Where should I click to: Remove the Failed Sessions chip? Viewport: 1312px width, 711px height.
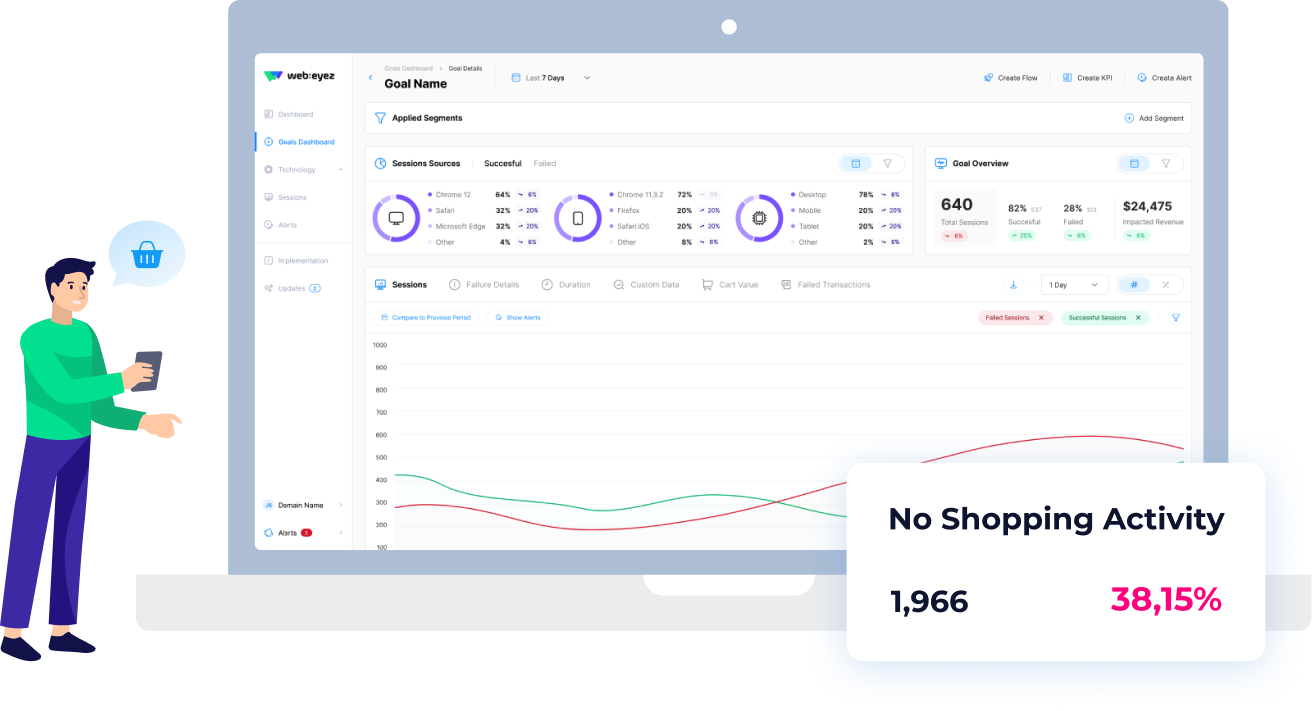tap(1041, 318)
